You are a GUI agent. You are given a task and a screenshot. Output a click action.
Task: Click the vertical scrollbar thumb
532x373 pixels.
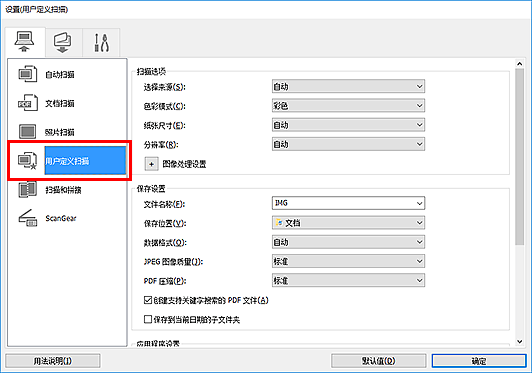click(x=519, y=156)
